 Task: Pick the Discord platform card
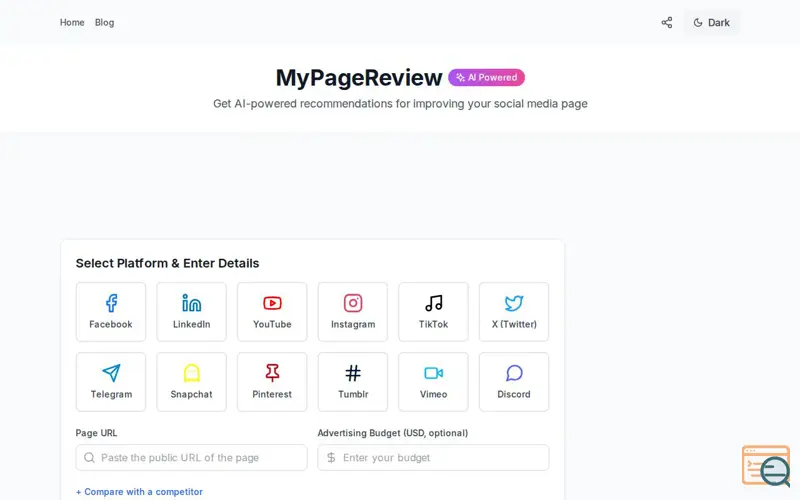(514, 382)
